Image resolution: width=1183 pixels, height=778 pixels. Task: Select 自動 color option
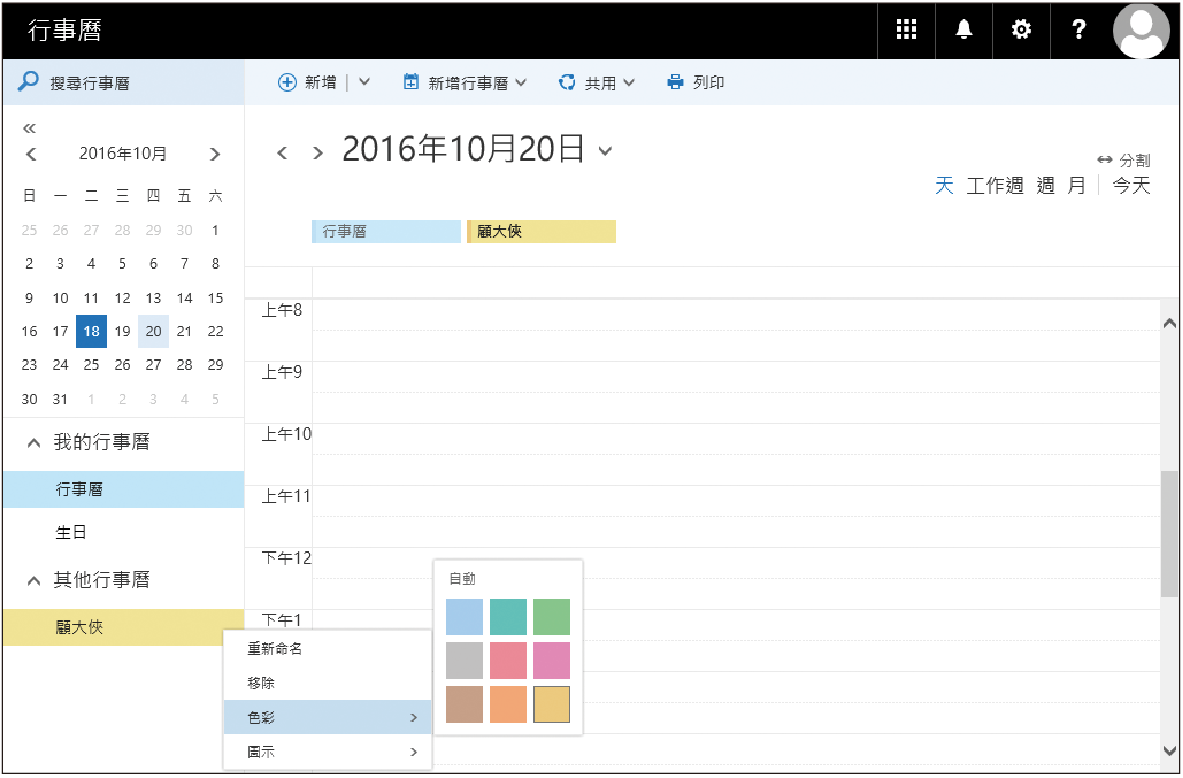click(x=462, y=579)
